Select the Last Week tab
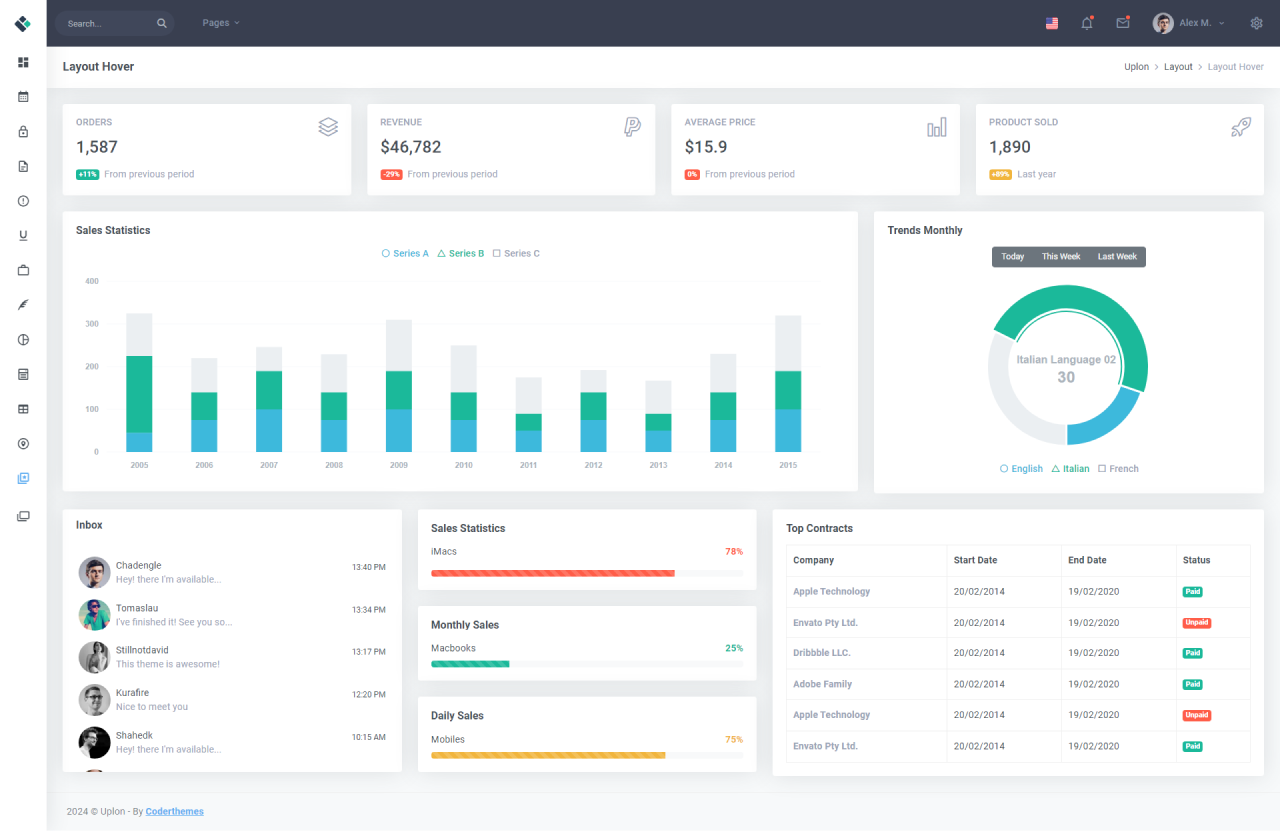The height and width of the screenshot is (831, 1280). pos(1117,257)
